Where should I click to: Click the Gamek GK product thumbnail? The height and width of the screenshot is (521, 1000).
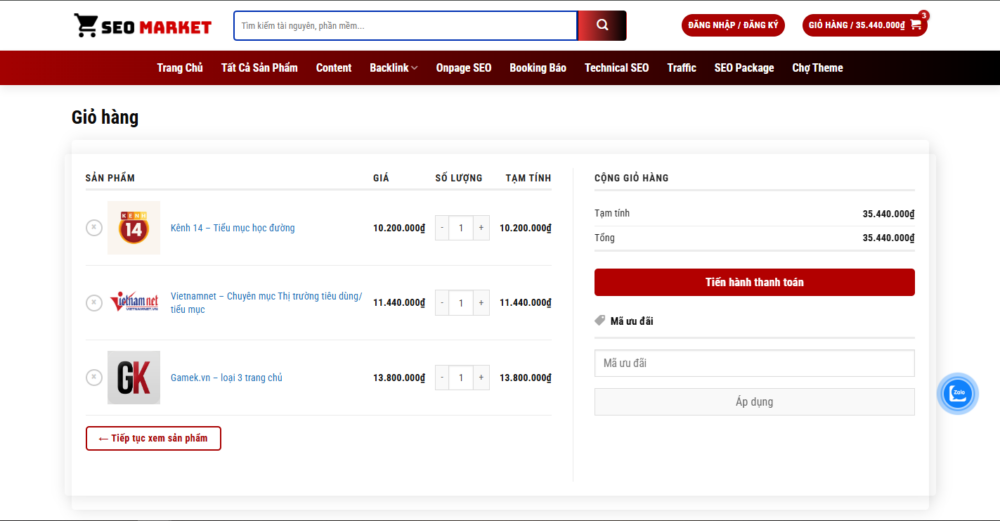pyautogui.click(x=134, y=377)
